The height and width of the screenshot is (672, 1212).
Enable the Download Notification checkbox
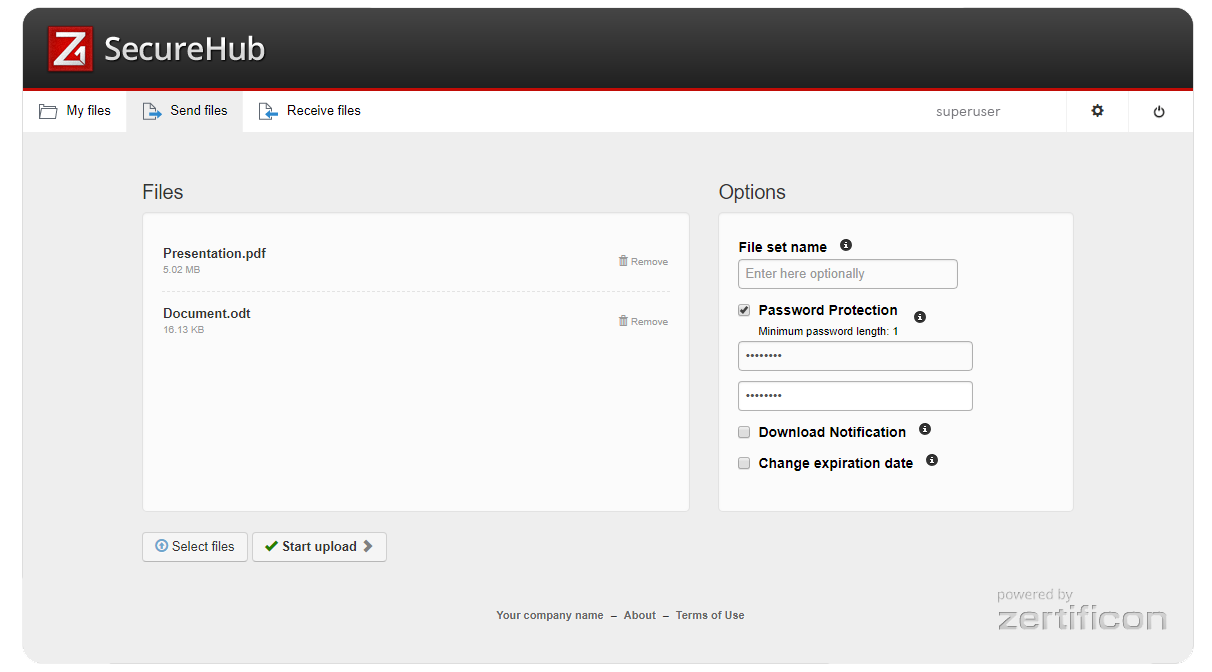(744, 432)
